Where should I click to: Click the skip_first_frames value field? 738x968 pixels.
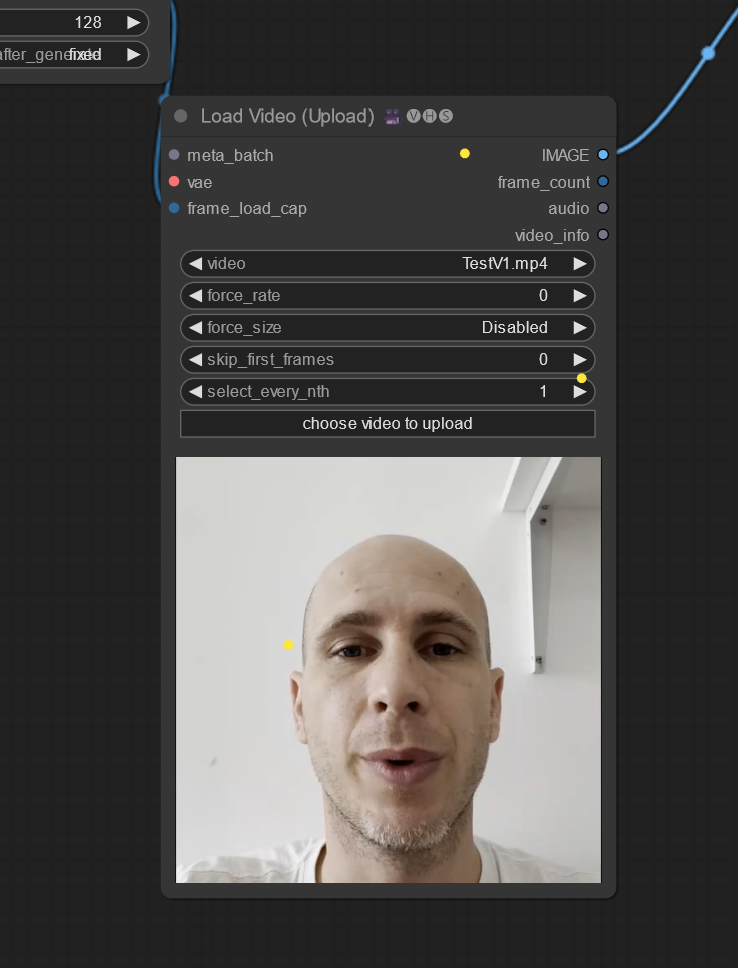click(x=388, y=360)
